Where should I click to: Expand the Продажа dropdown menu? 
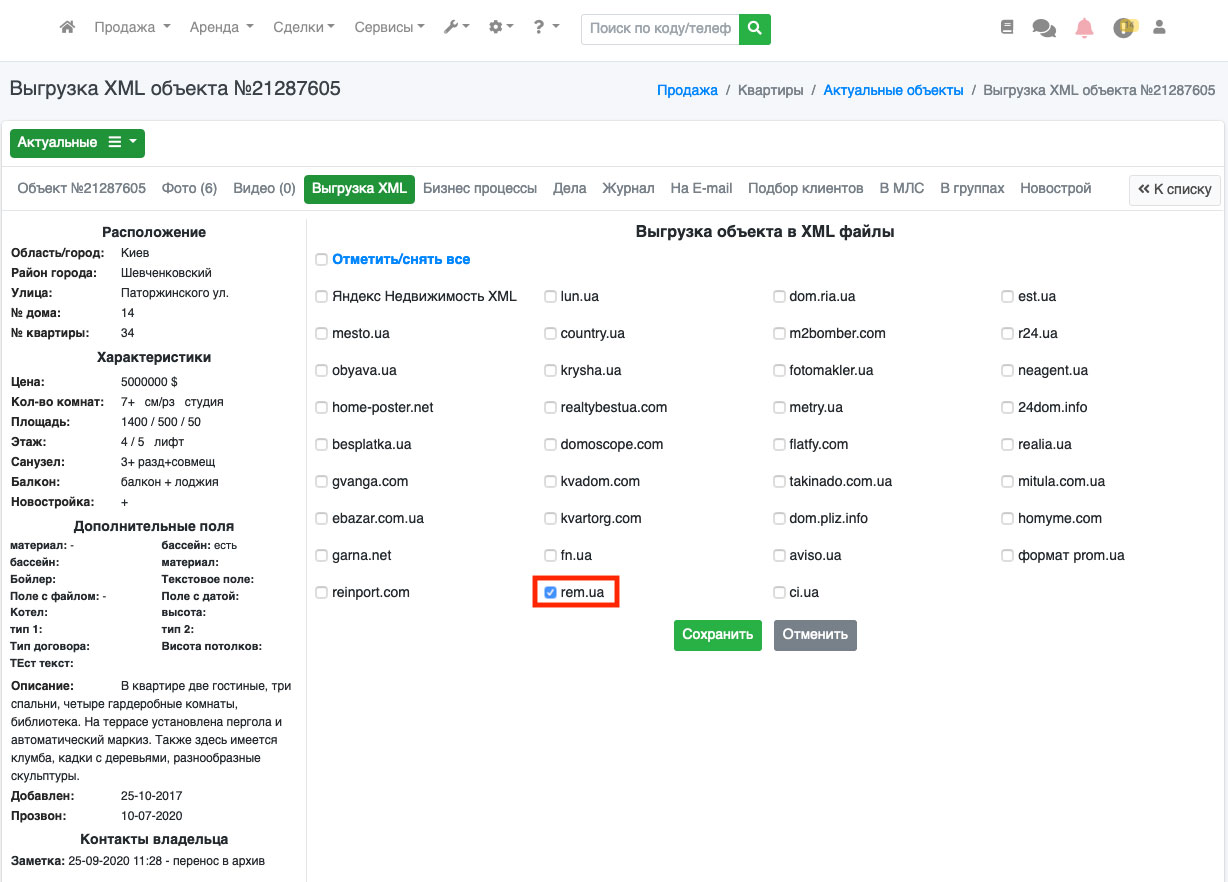coord(132,28)
